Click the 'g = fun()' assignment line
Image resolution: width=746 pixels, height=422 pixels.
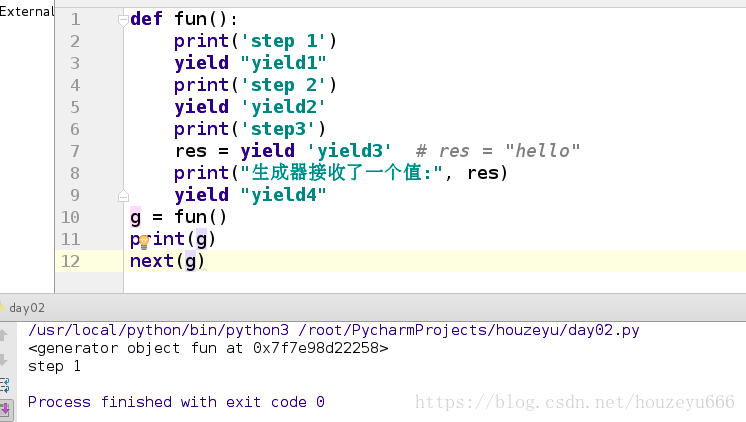click(178, 217)
